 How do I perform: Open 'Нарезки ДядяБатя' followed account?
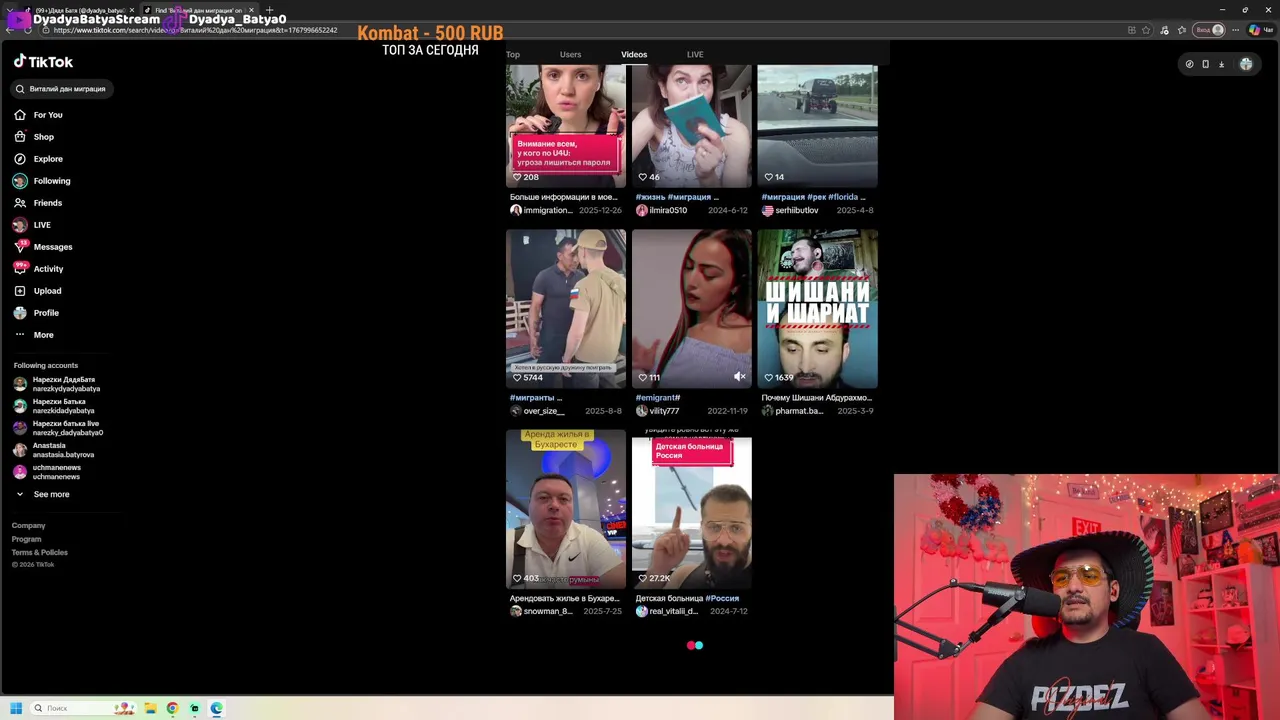pyautogui.click(x=57, y=384)
